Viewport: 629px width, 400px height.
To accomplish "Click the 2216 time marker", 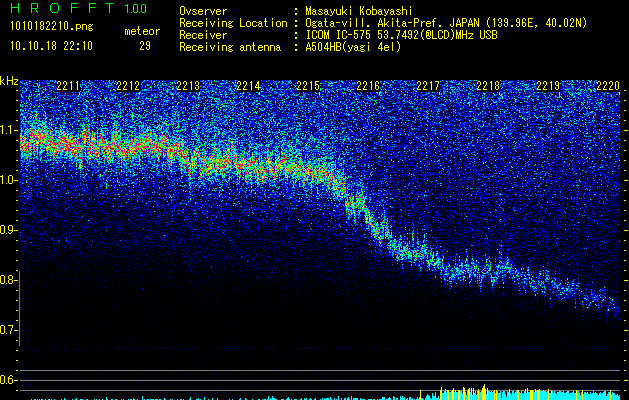I will tap(368, 86).
